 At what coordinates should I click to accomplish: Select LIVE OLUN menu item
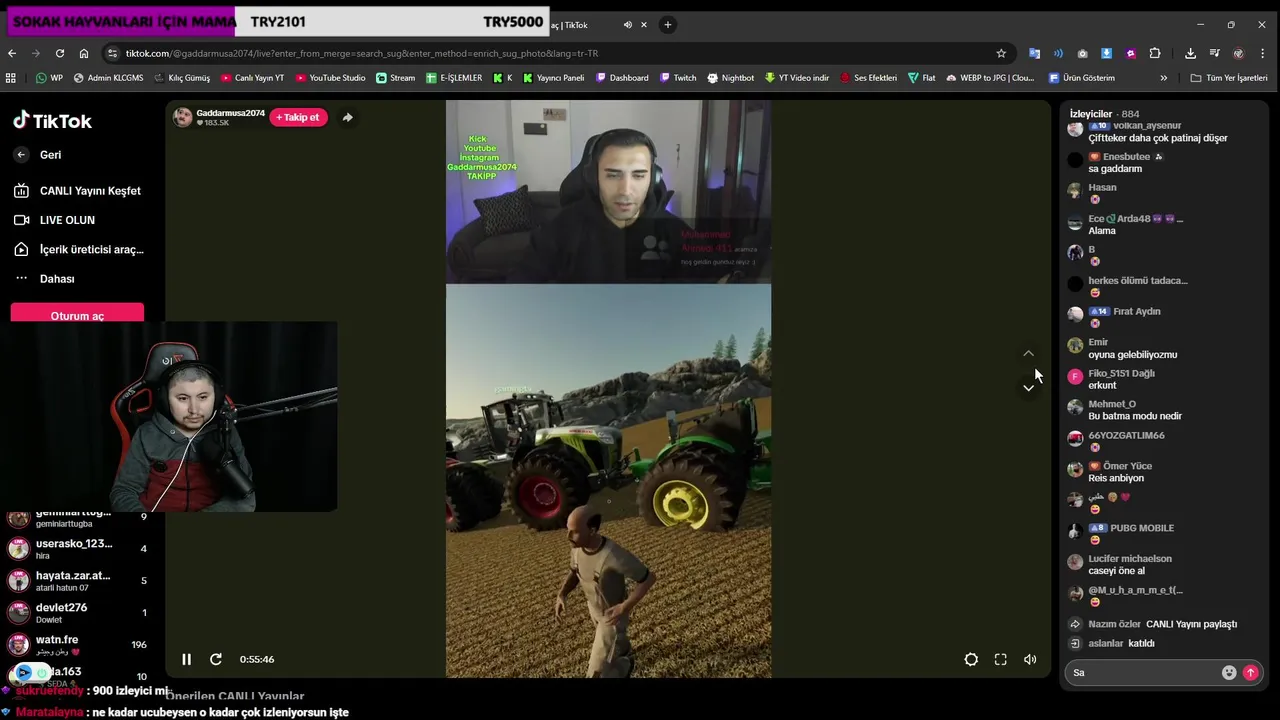[55, 220]
